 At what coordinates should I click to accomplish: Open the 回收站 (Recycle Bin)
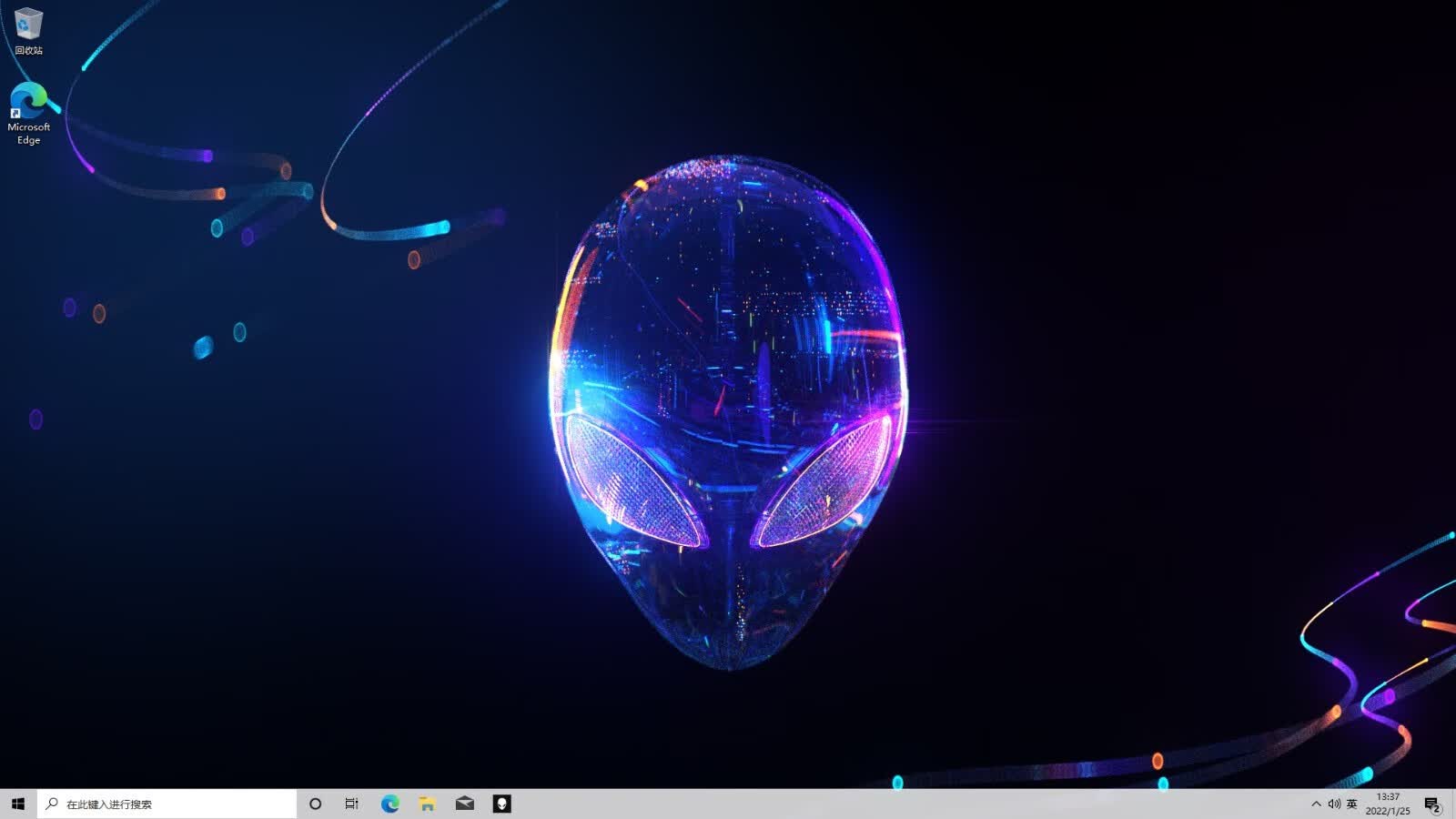(x=27, y=25)
